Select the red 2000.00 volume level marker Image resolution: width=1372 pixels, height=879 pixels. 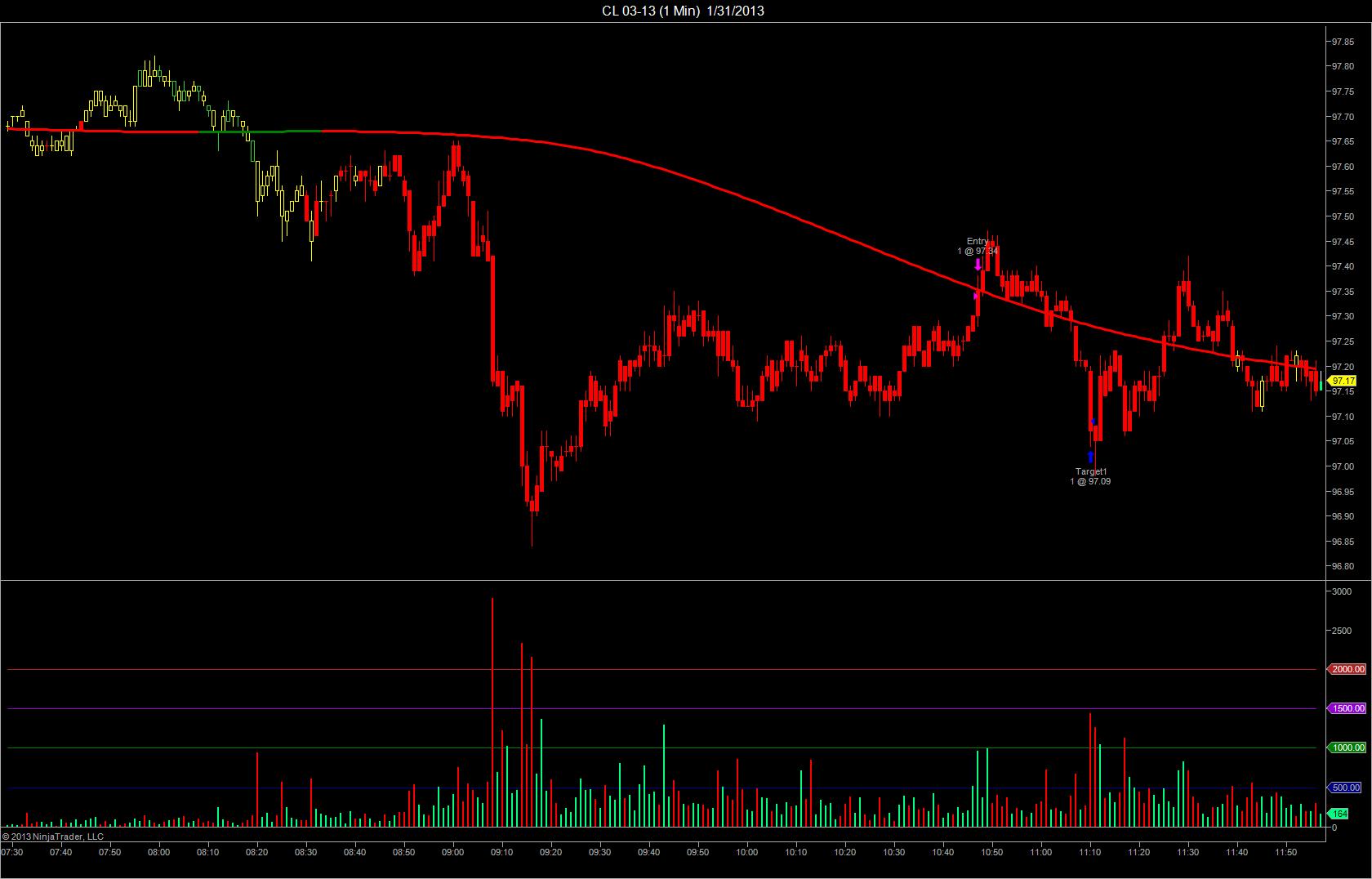coord(1347,669)
